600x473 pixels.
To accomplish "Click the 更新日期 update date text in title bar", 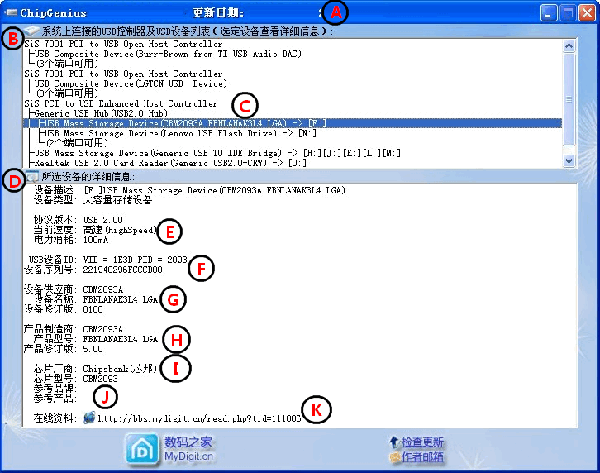I will tap(218, 13).
